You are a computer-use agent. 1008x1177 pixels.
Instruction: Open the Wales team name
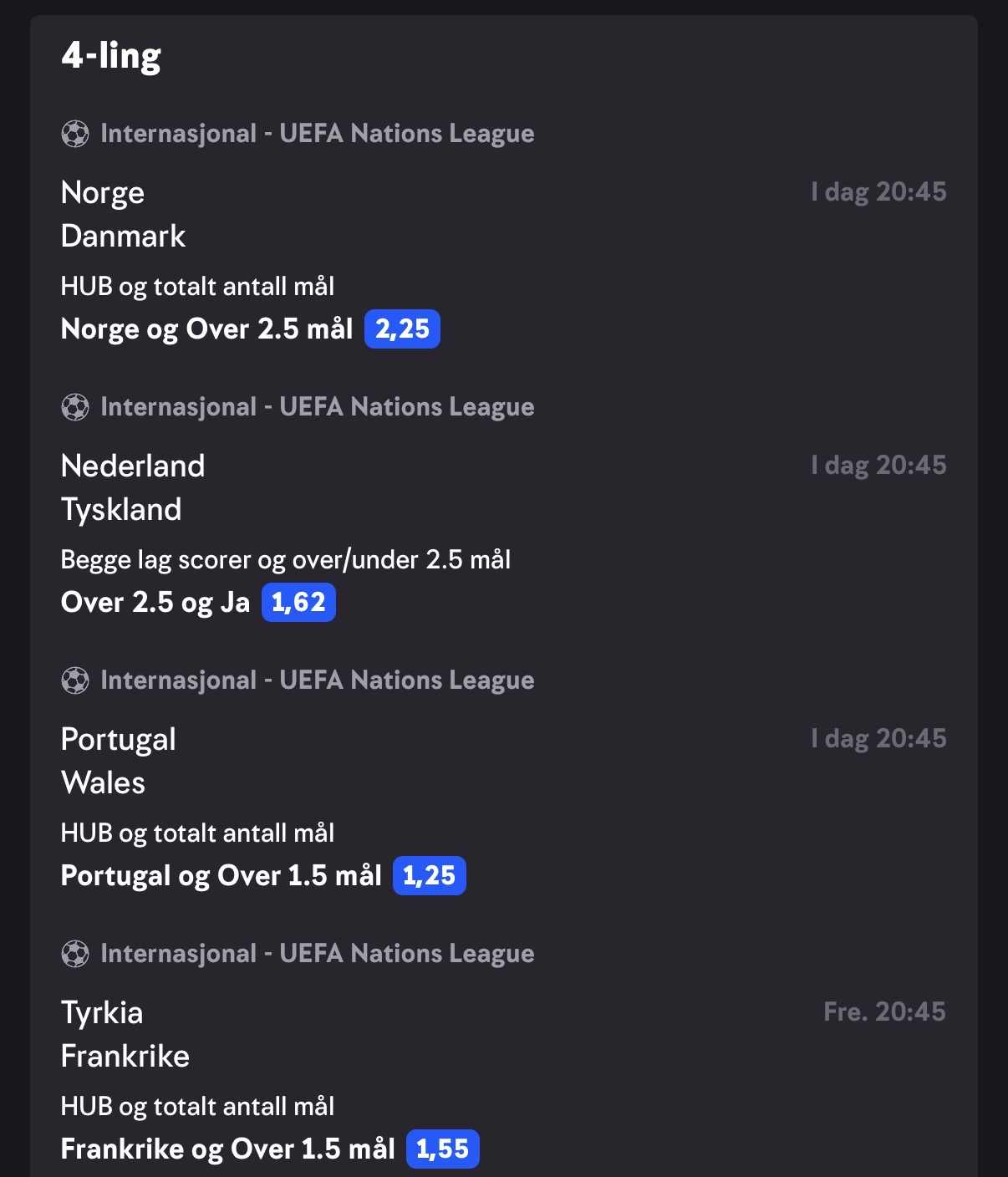click(104, 783)
